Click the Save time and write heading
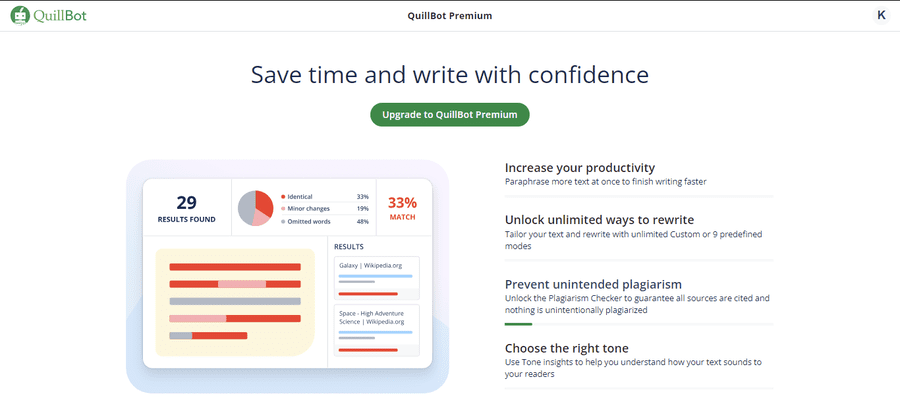This screenshot has width=900, height=400. click(x=450, y=75)
